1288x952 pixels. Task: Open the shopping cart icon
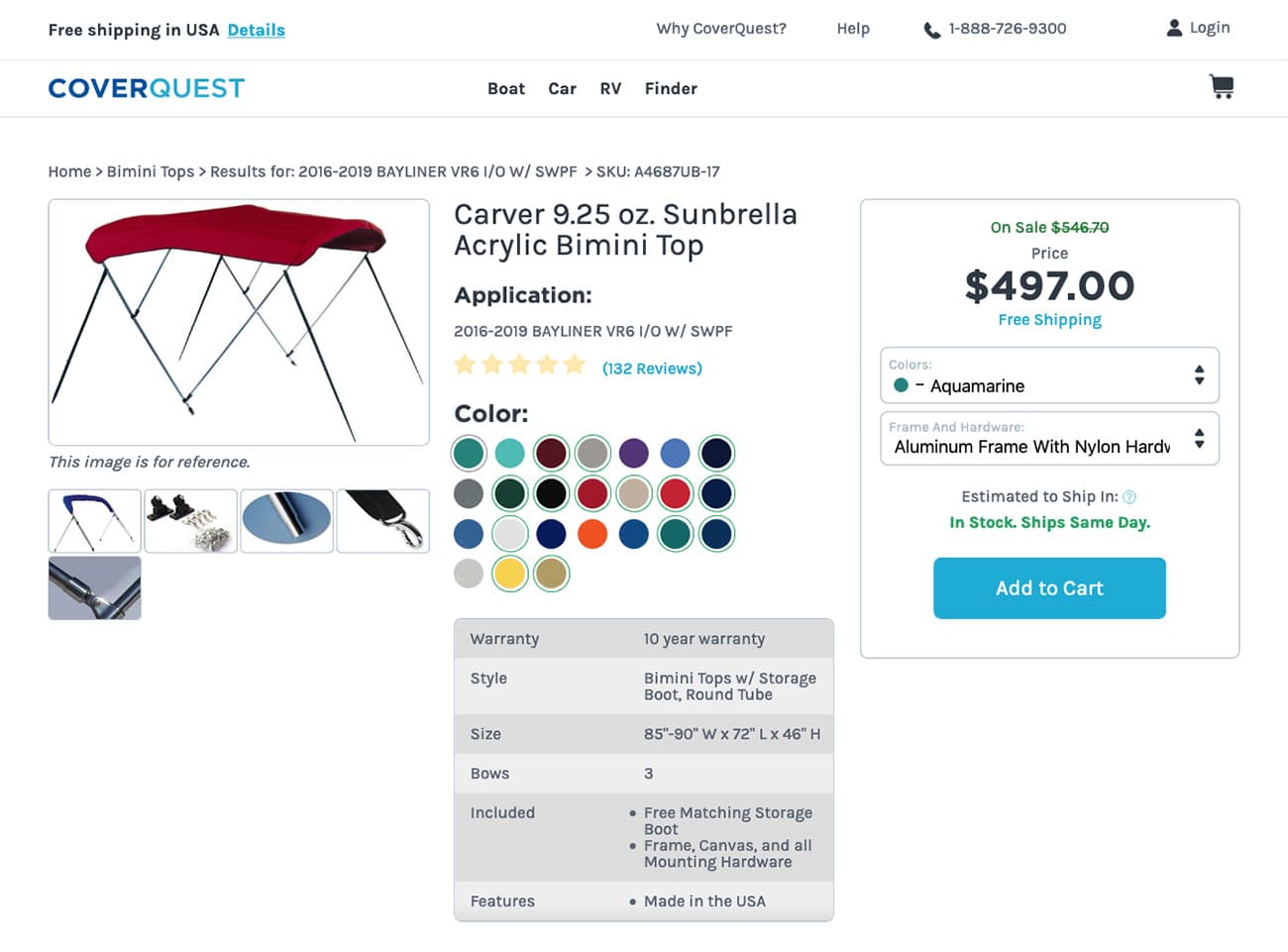click(x=1222, y=87)
